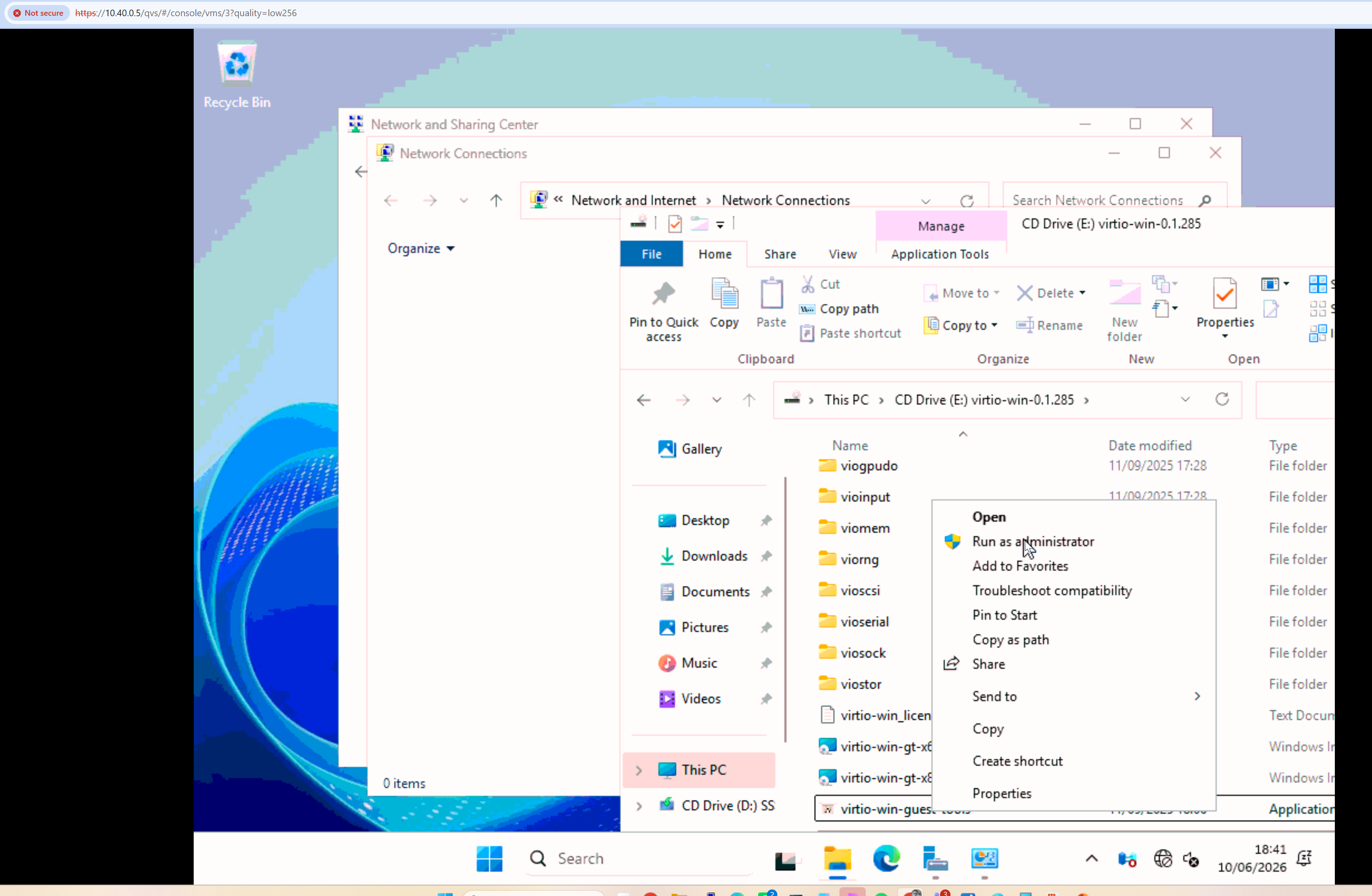
Task: Click Quick Access Toolbar properties checkmark icon
Action: (x=675, y=223)
